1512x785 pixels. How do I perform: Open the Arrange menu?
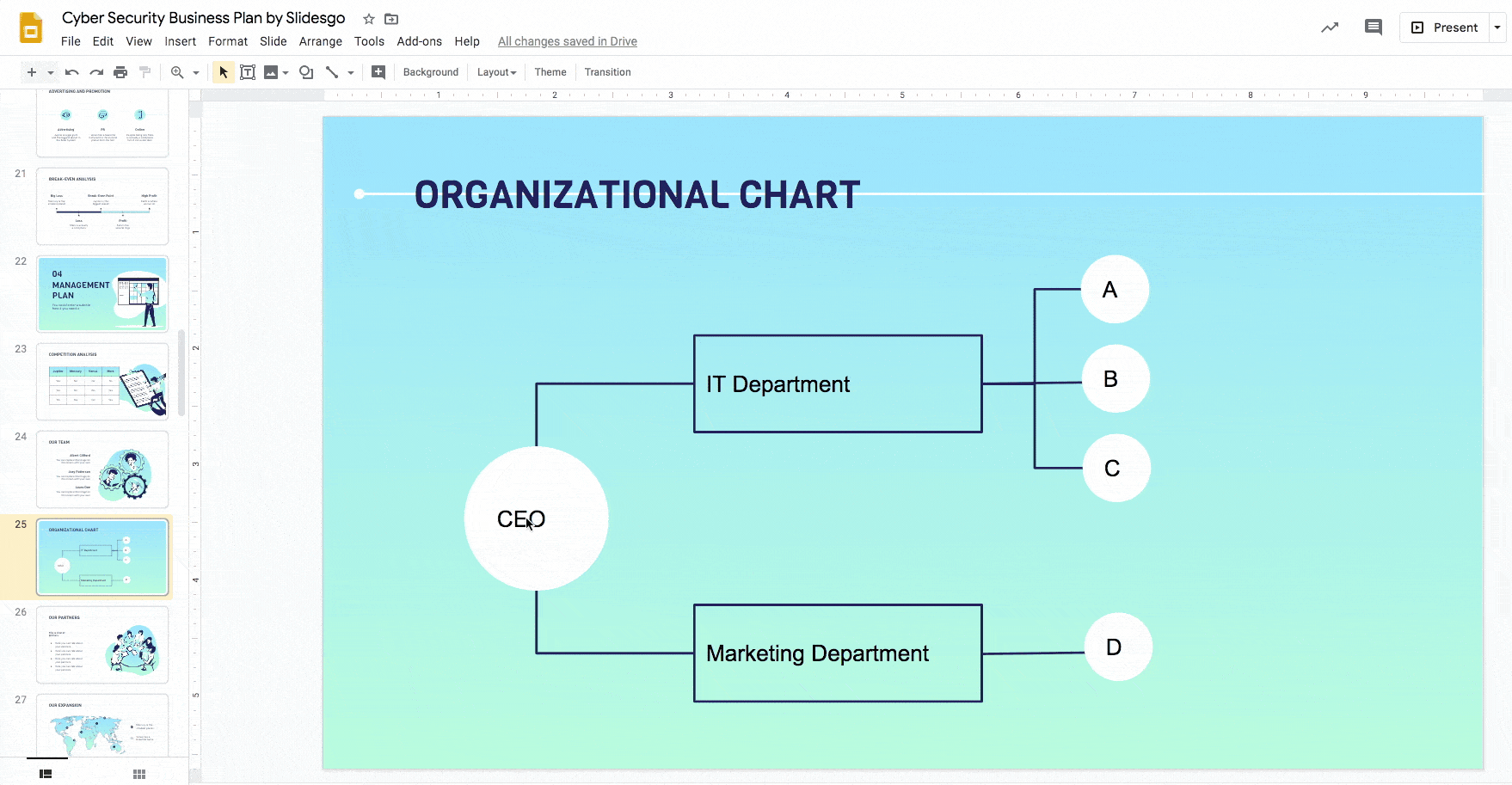(321, 41)
